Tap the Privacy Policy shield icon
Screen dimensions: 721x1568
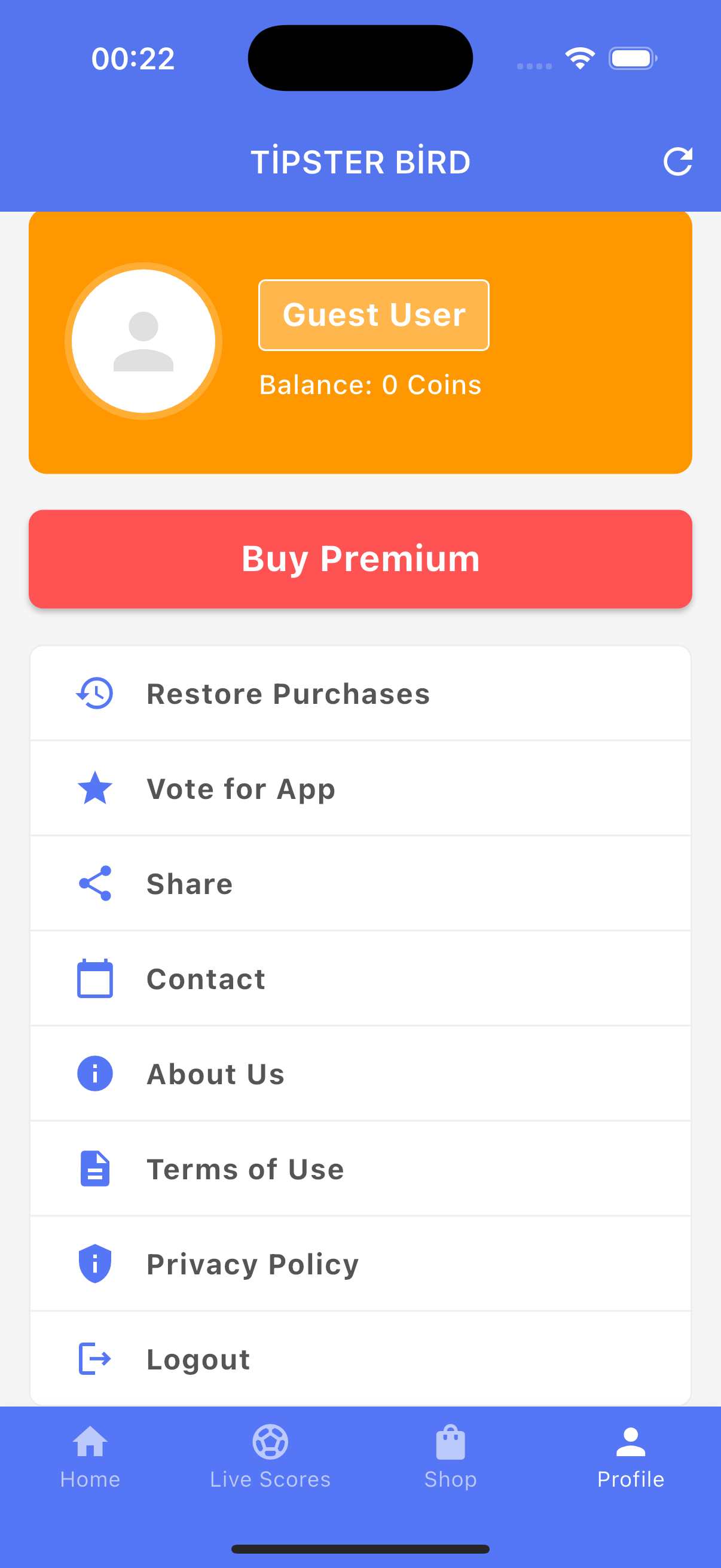[x=95, y=1264]
